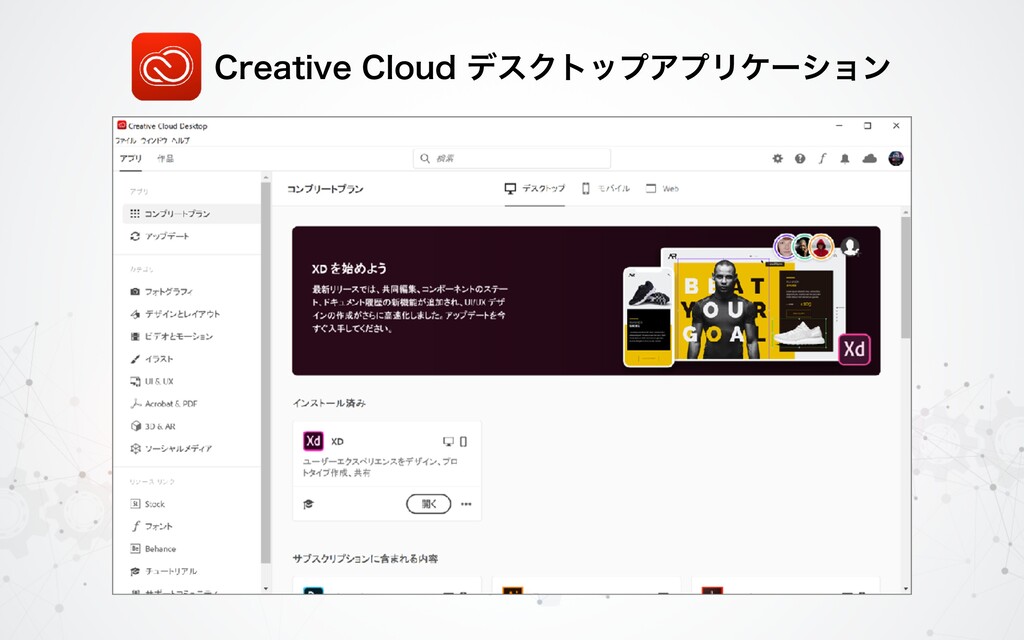Click the インストール済み section heading

point(329,403)
